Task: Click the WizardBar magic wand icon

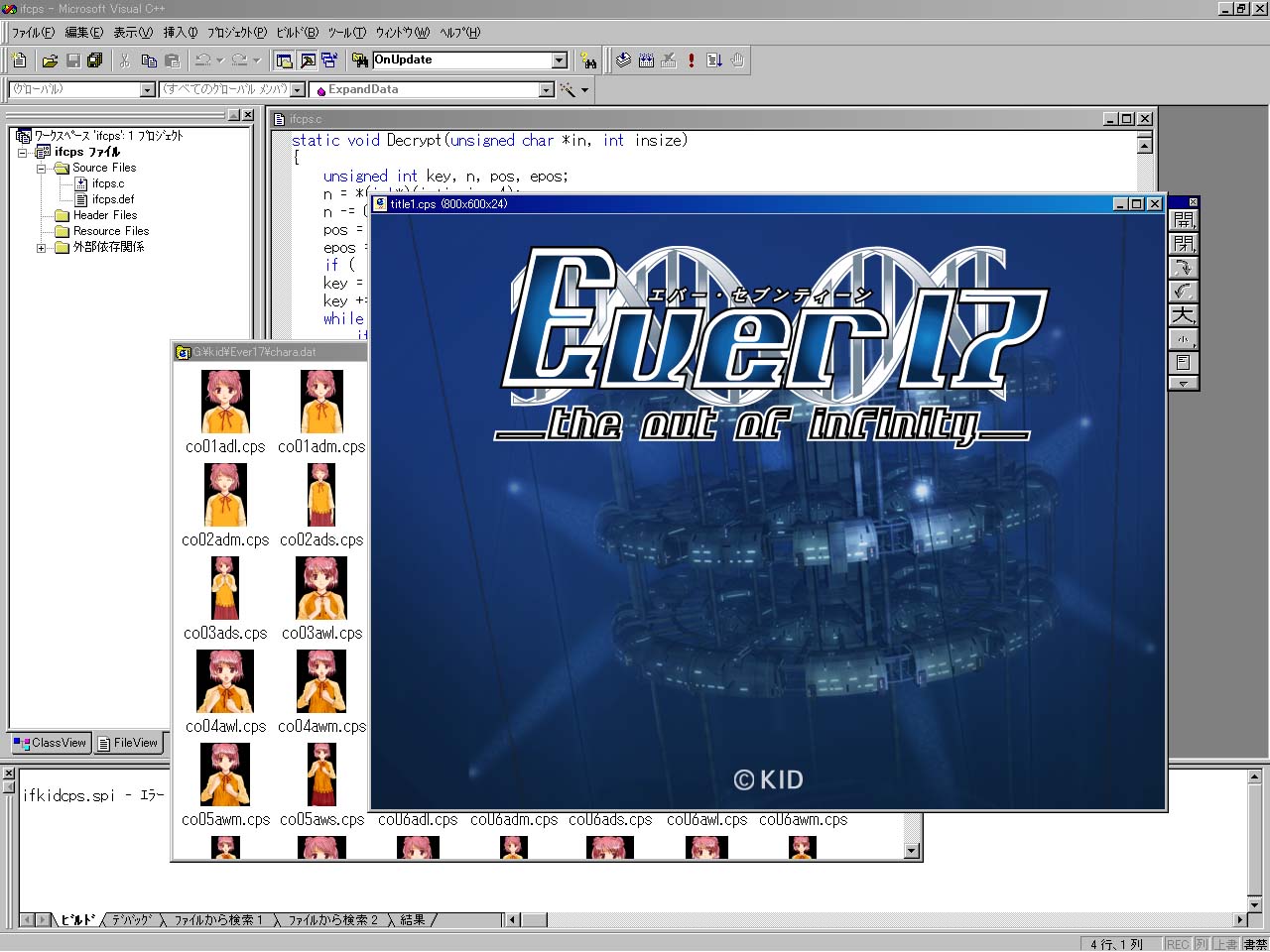Action: click(568, 89)
